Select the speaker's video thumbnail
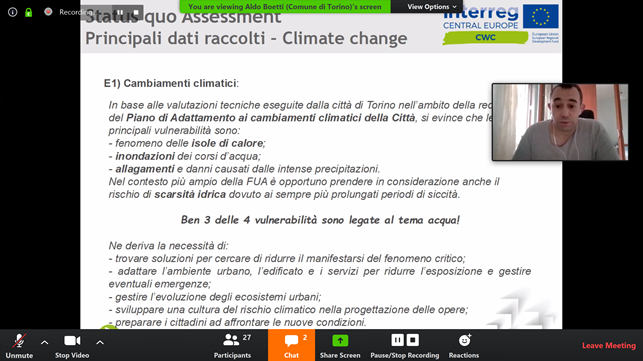The height and width of the screenshot is (361, 643). tap(560, 122)
